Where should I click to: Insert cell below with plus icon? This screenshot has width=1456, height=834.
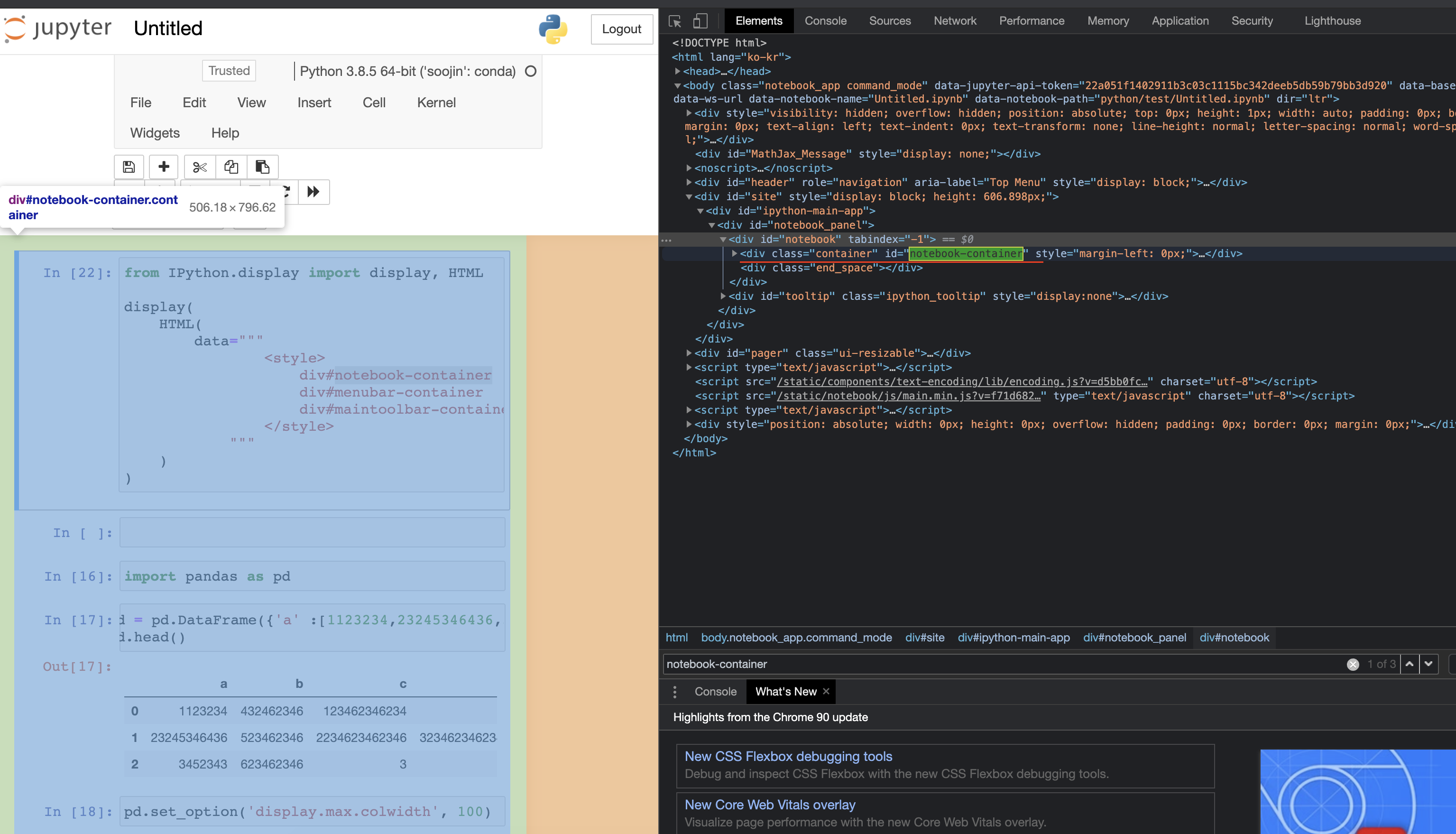(164, 167)
